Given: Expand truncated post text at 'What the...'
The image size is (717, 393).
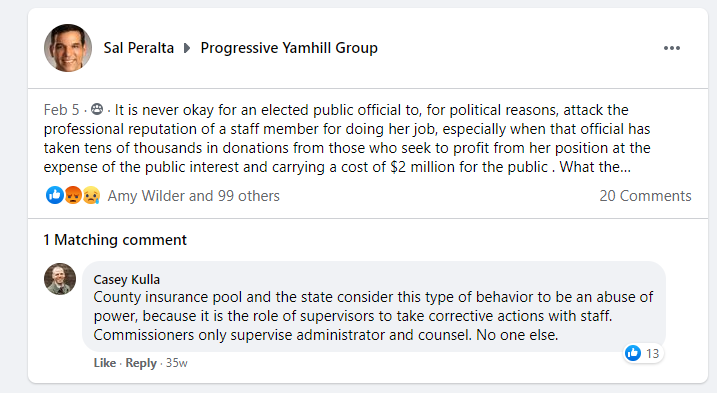Looking at the screenshot, I should click(x=595, y=167).
